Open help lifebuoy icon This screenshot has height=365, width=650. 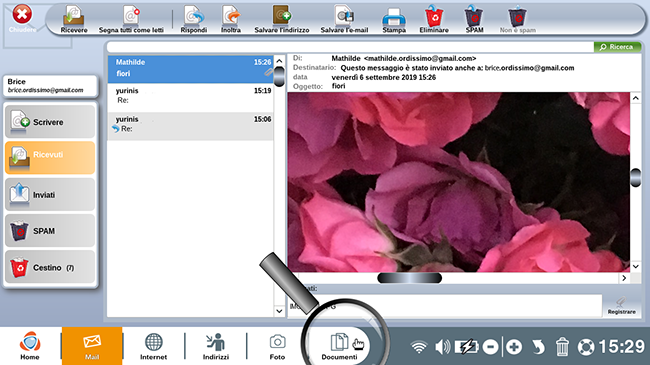click(586, 347)
